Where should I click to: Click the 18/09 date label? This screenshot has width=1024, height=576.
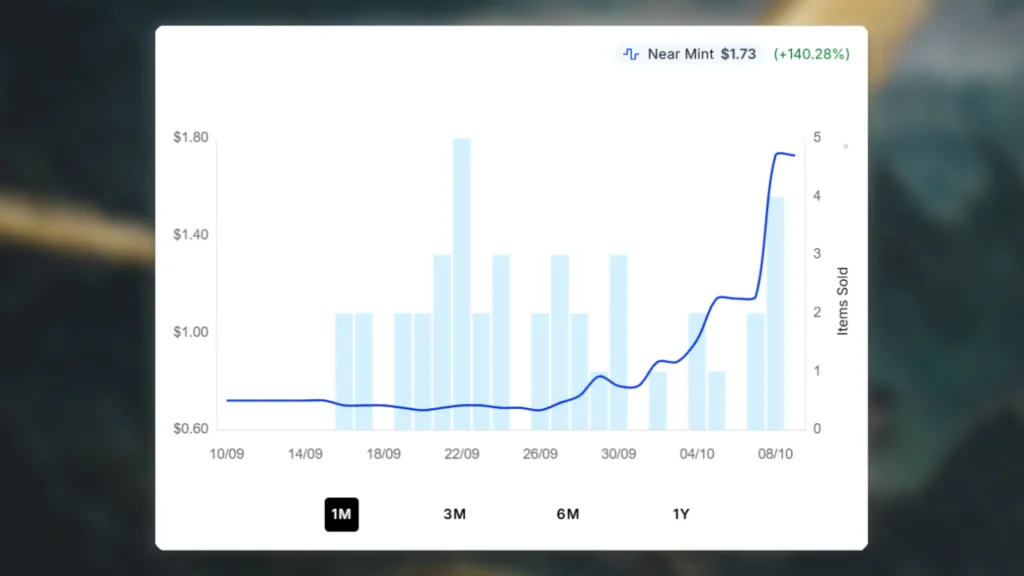click(x=383, y=454)
